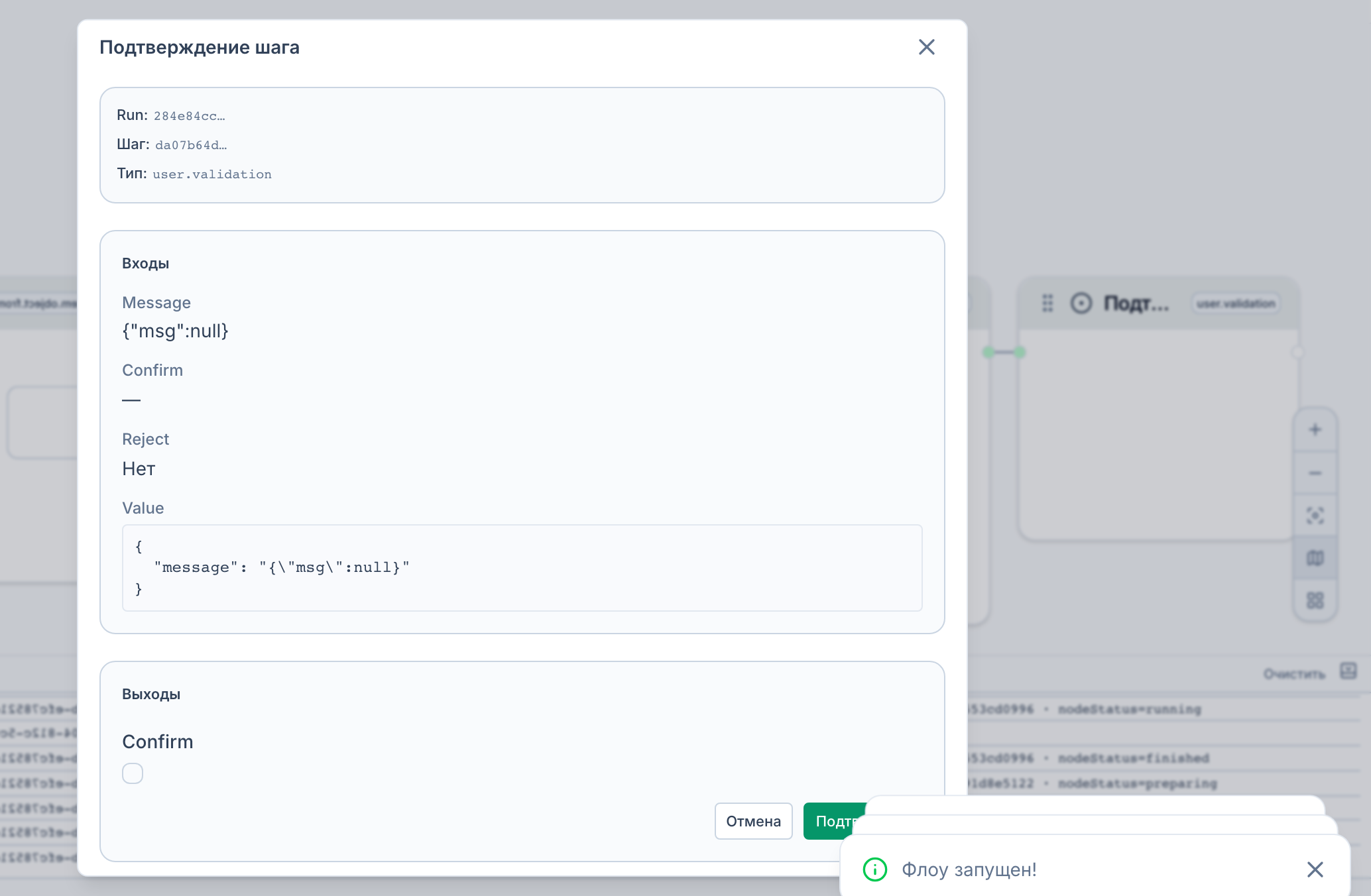Viewport: 1371px width, 896px height.
Task: Click the log panel collapse icon
Action: (1348, 671)
